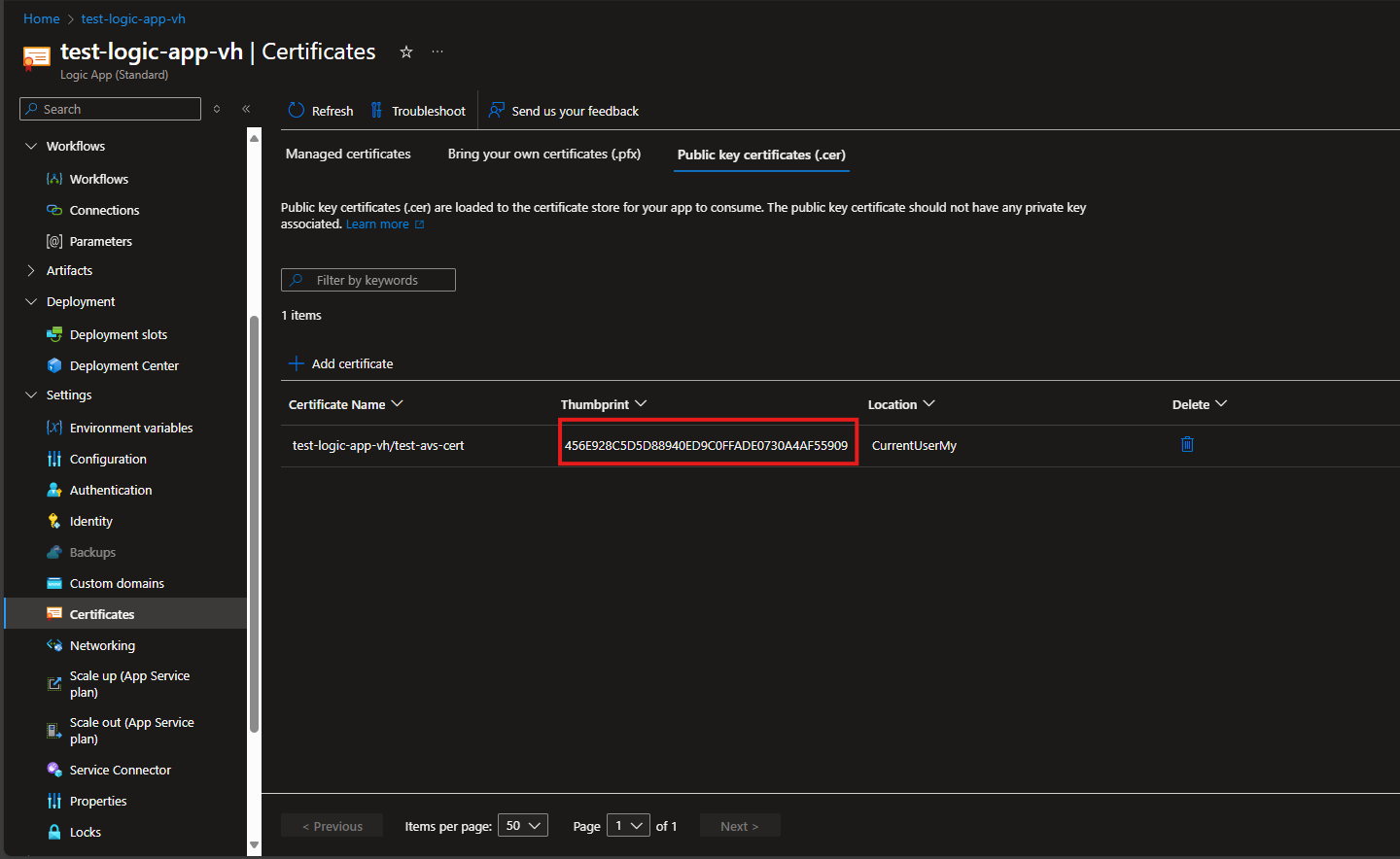Open Deployment Center in sidebar

pos(123,365)
